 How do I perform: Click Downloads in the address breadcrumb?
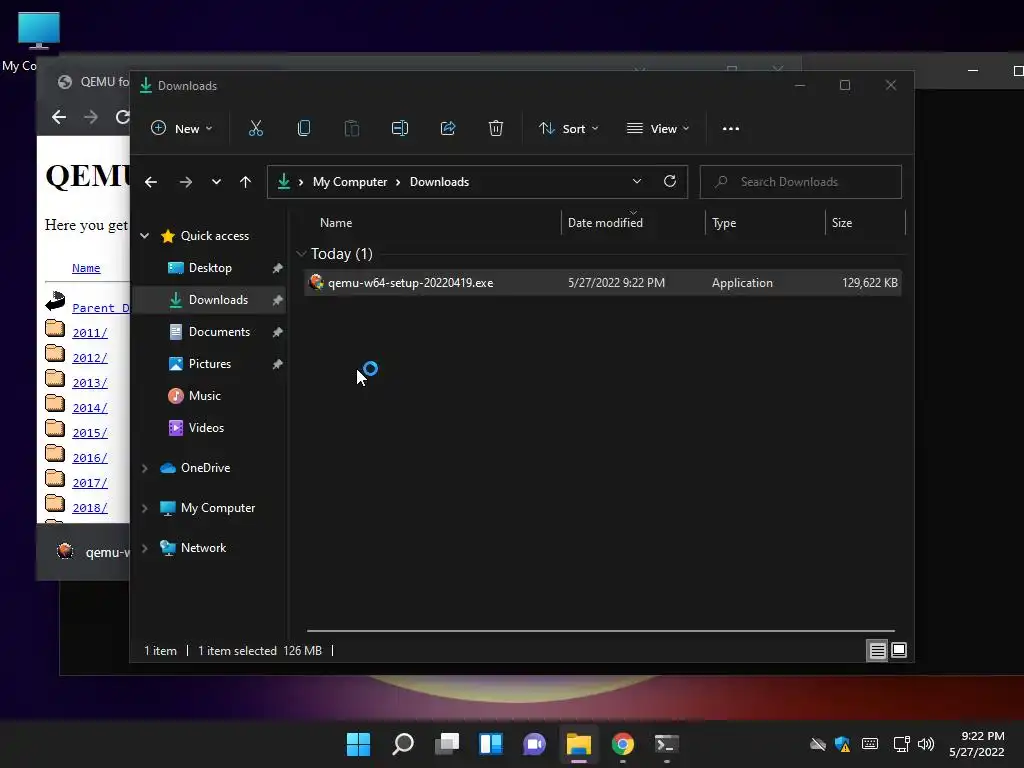440,182
